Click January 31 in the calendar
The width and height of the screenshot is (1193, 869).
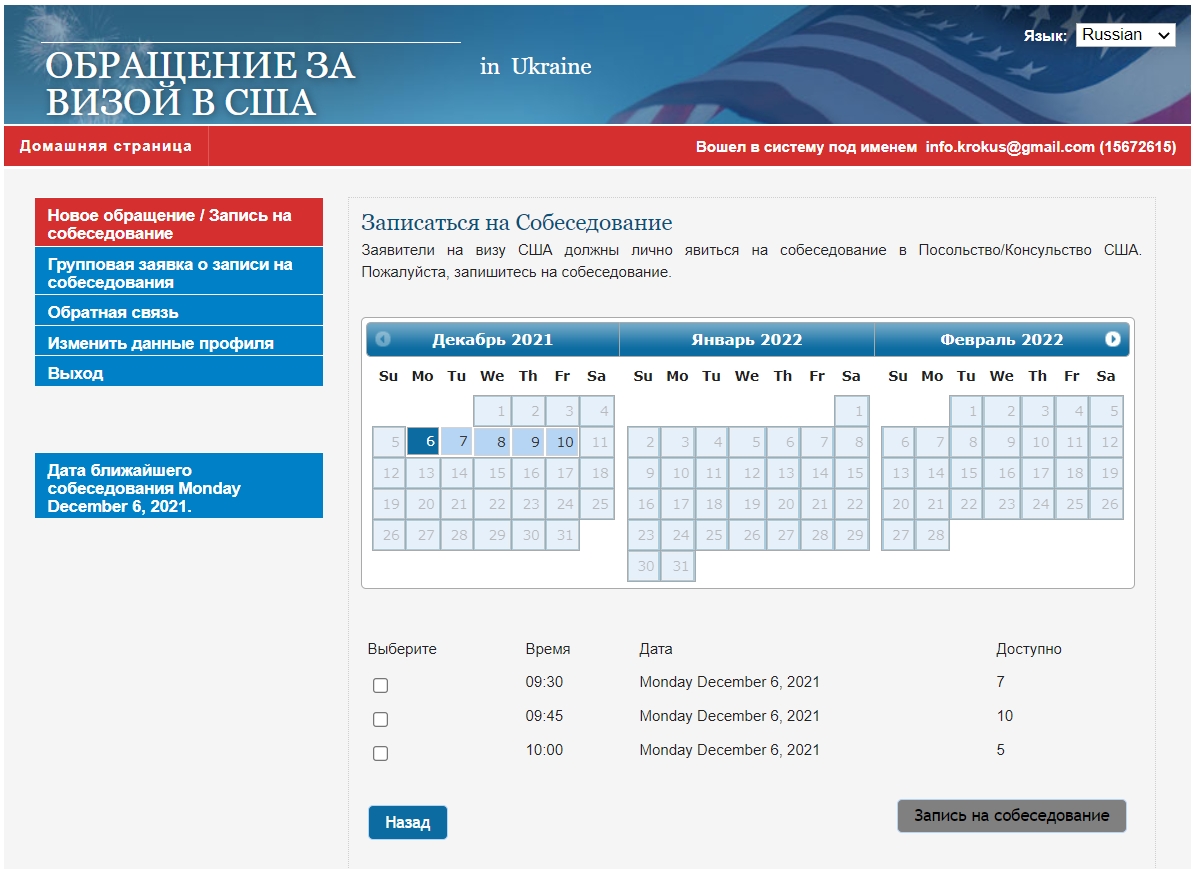coord(678,565)
